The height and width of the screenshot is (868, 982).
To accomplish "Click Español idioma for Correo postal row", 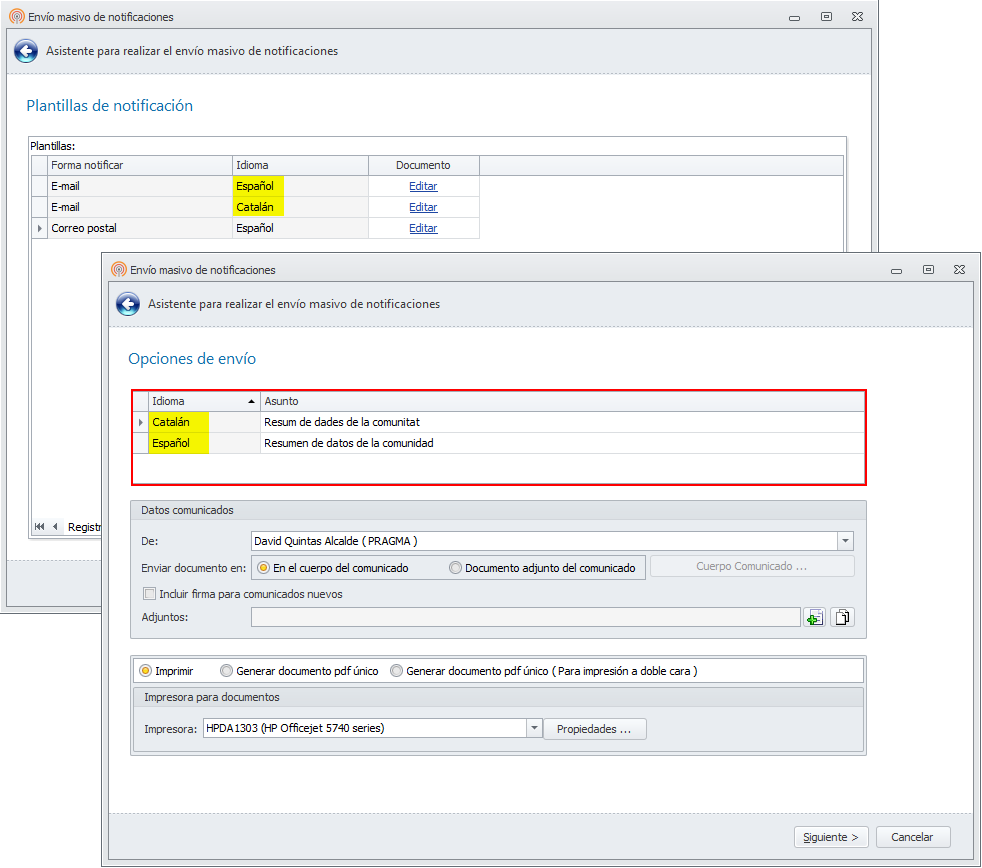I will pos(300,229).
